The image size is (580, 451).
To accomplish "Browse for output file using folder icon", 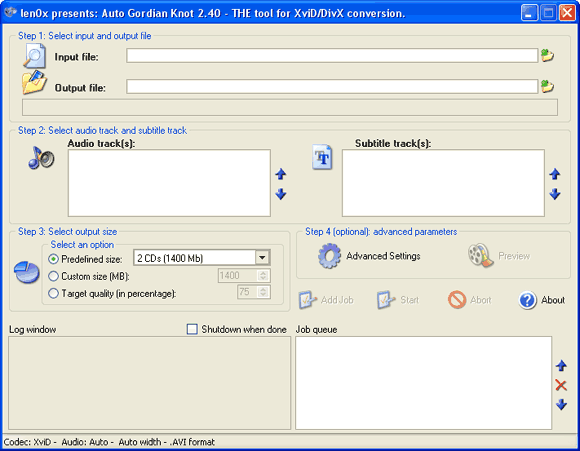I will click(x=547, y=87).
